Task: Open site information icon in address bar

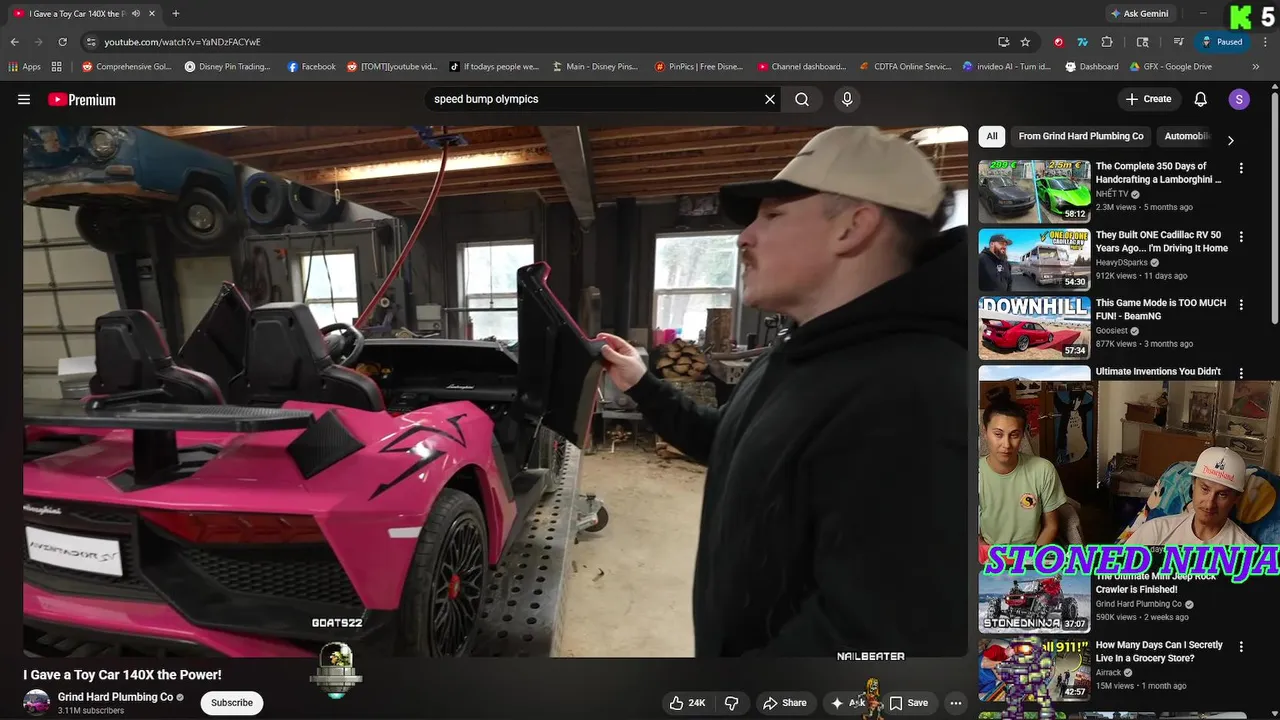Action: tap(91, 42)
